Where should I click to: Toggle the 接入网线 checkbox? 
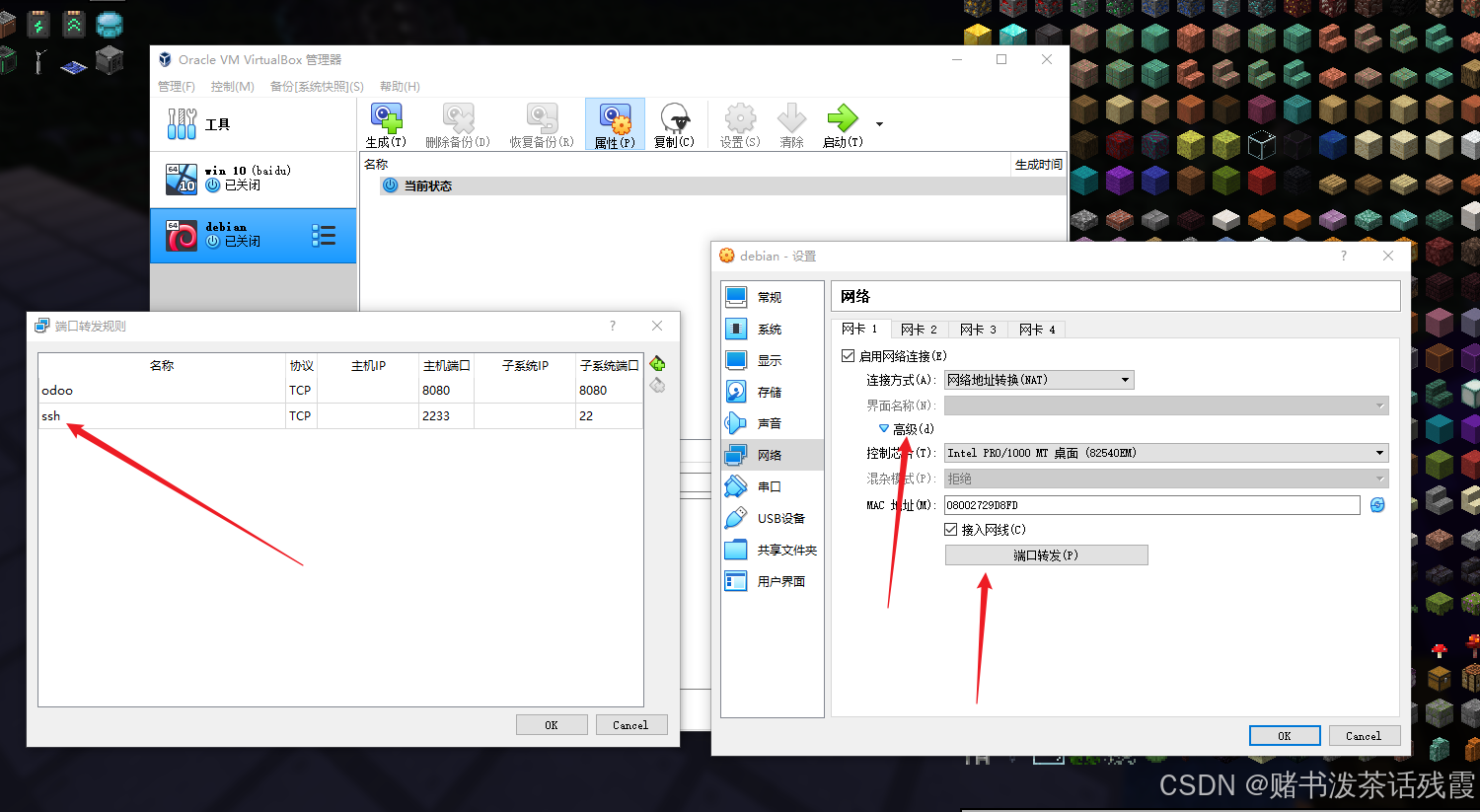coord(952,529)
